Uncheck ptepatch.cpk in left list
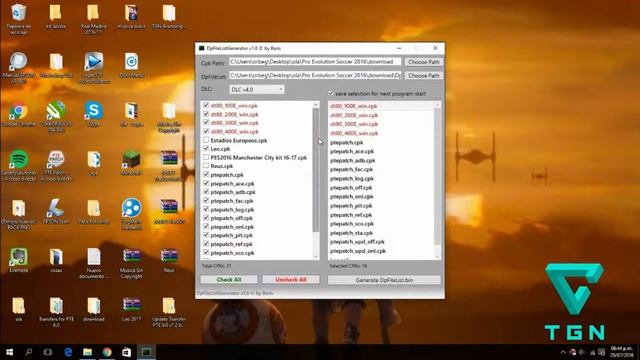 pyautogui.click(x=206, y=174)
